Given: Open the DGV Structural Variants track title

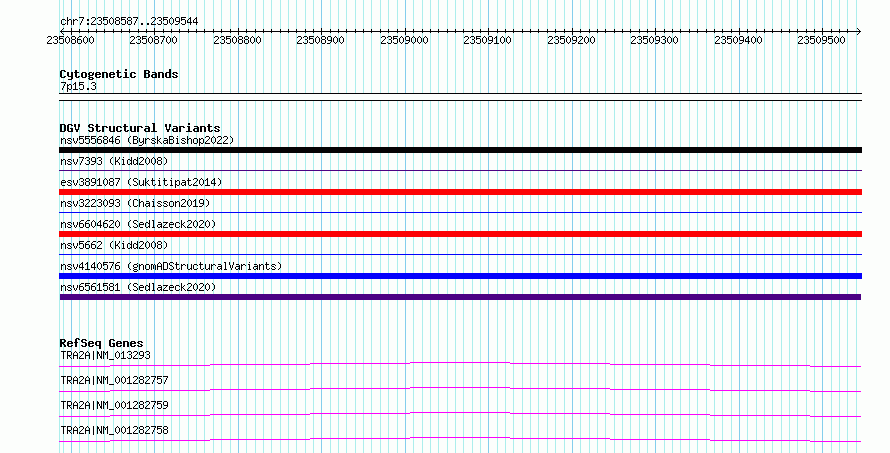Looking at the screenshot, I should [x=140, y=128].
